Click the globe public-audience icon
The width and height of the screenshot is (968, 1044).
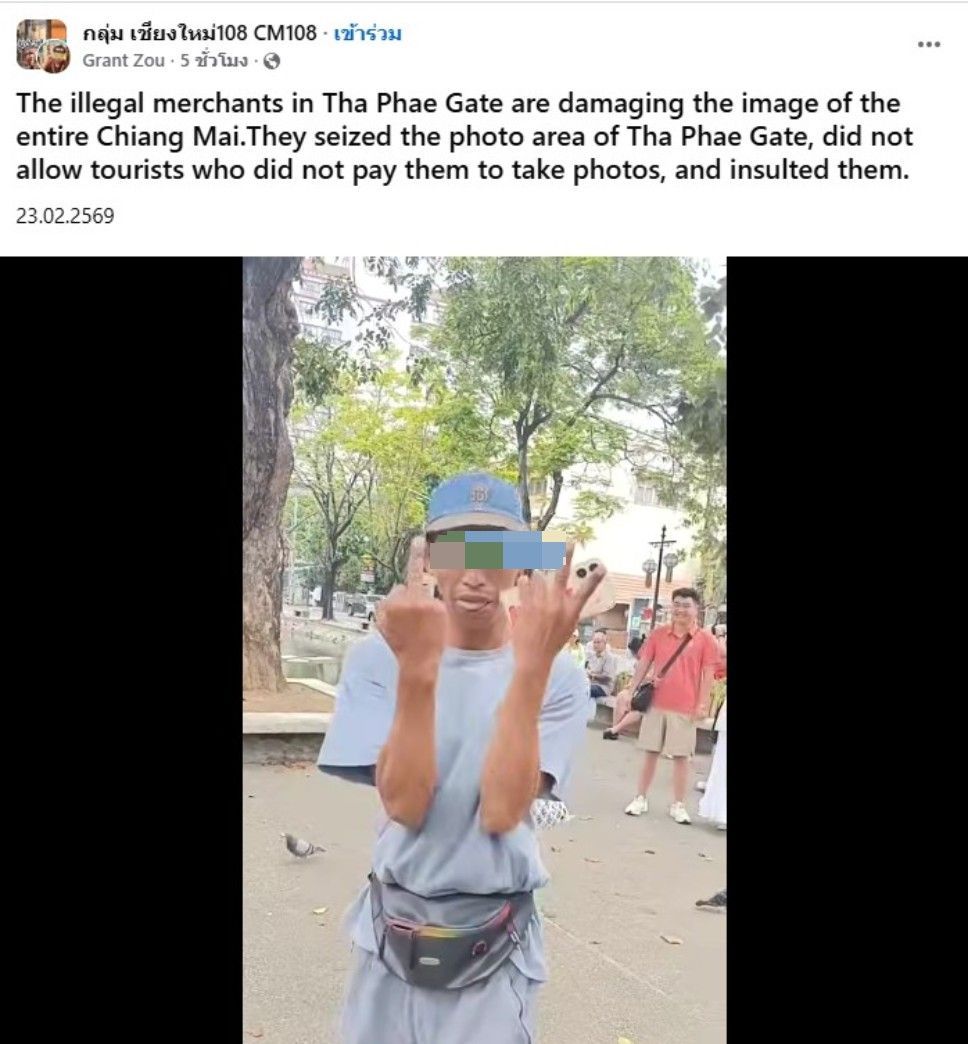tap(272, 61)
